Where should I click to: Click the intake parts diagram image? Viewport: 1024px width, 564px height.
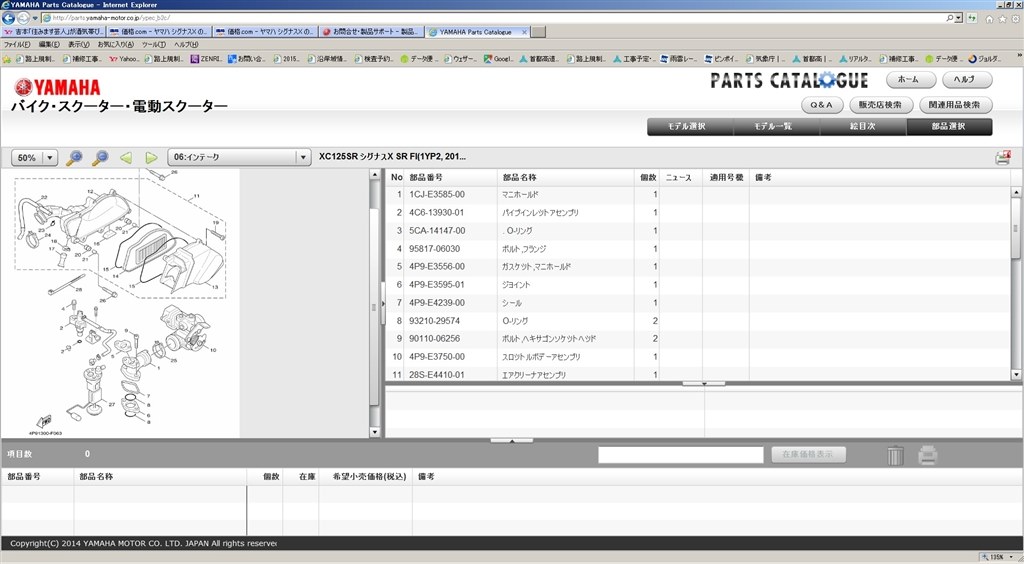point(121,304)
